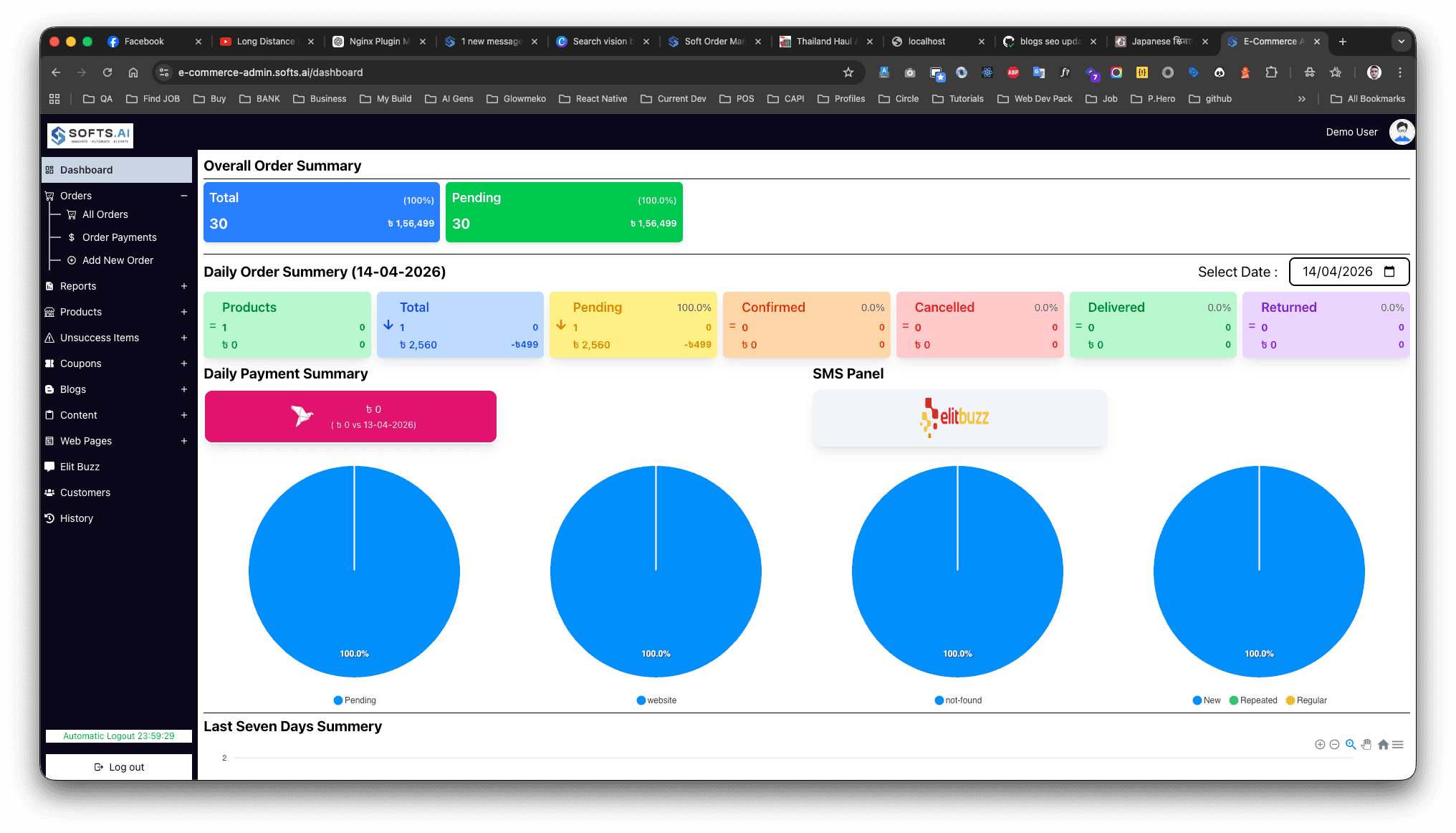The height and width of the screenshot is (833, 1456).
Task: Click the Log out button
Action: click(x=119, y=767)
